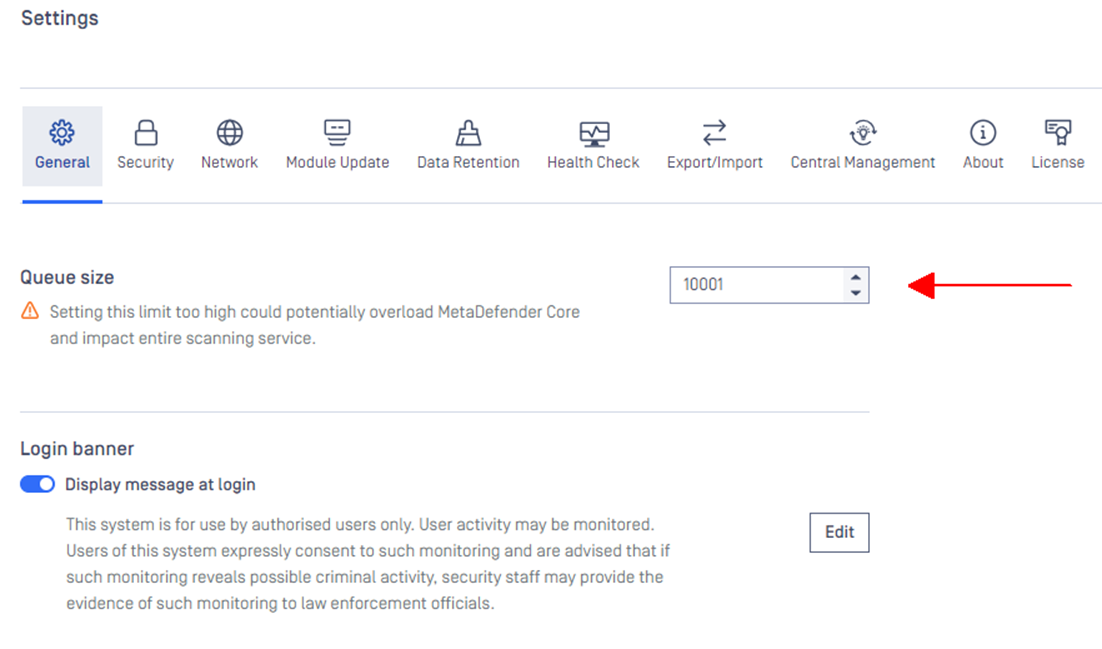
Task: Toggle the Display message at login switch
Action: click(x=37, y=484)
